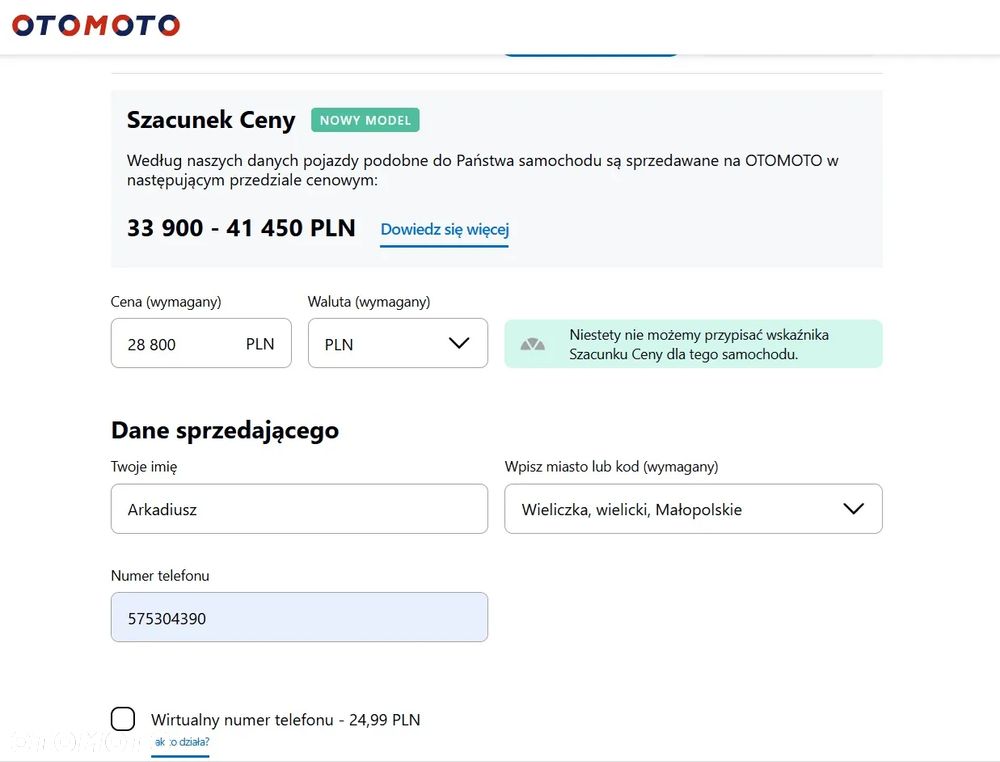Image resolution: width=1000 pixels, height=762 pixels.
Task: Click the 'Dane sprzedającego' section heading
Action: point(225,430)
